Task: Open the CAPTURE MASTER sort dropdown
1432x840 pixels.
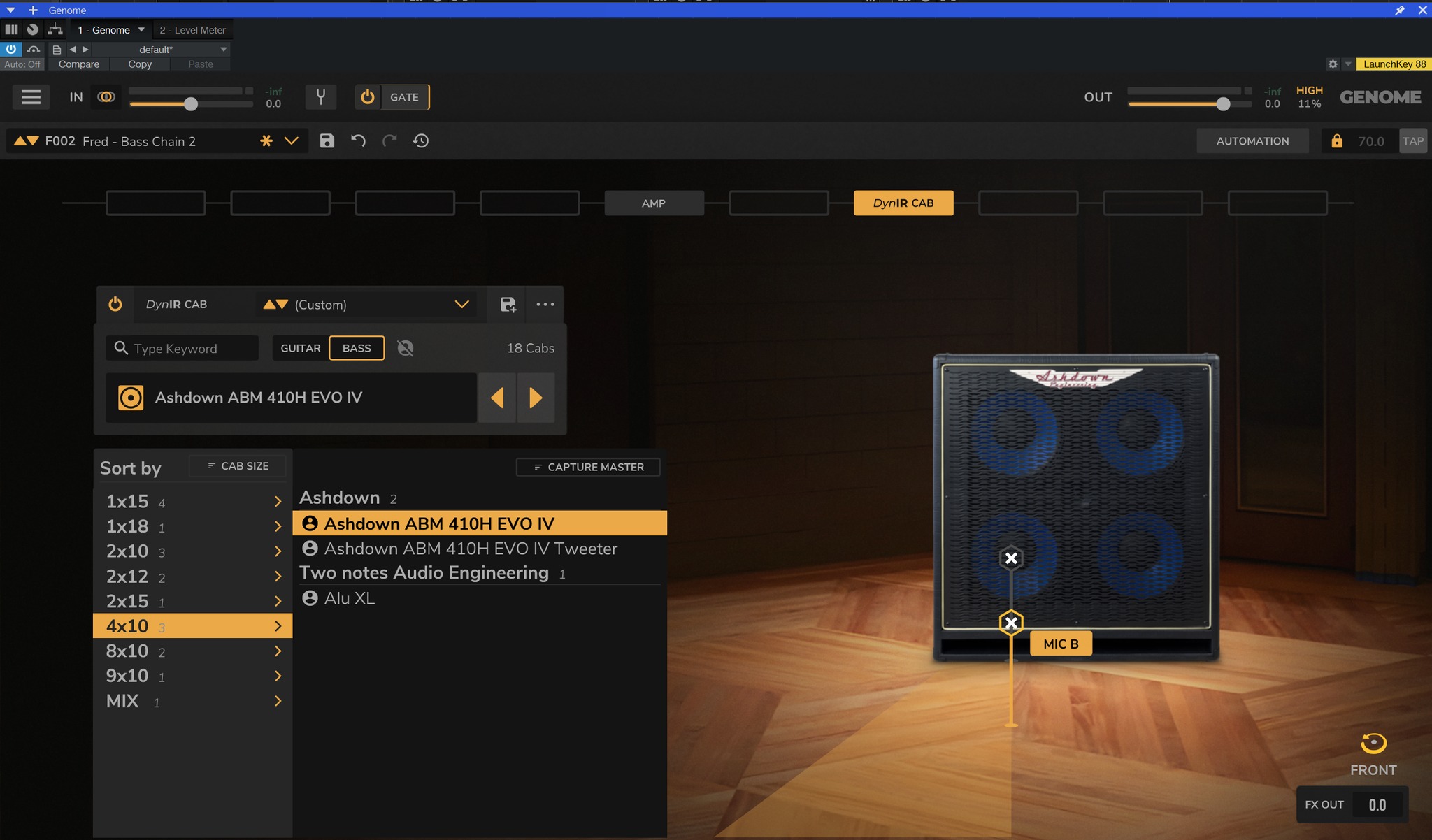Action: [588, 467]
